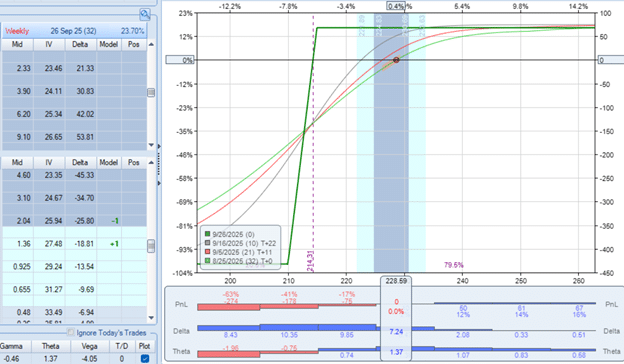Select the put row with Mid 3.10
Viewport: 624px width, 364px height.
pyautogui.click(x=74, y=198)
